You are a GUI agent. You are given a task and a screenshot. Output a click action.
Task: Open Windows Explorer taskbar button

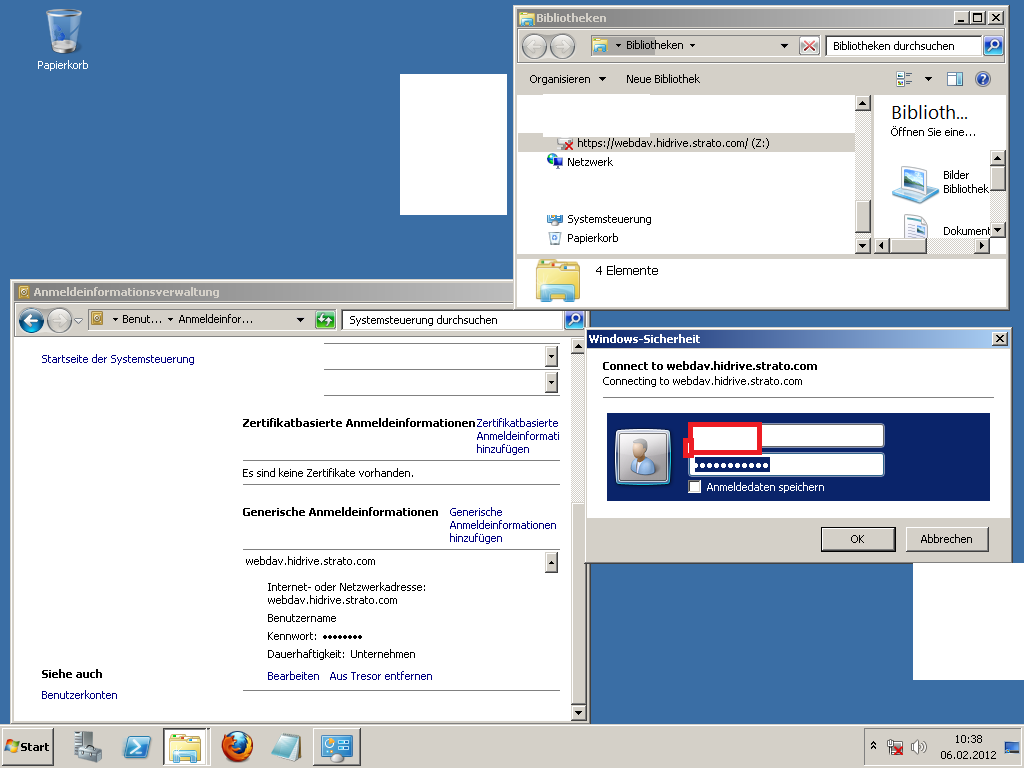coord(186,747)
